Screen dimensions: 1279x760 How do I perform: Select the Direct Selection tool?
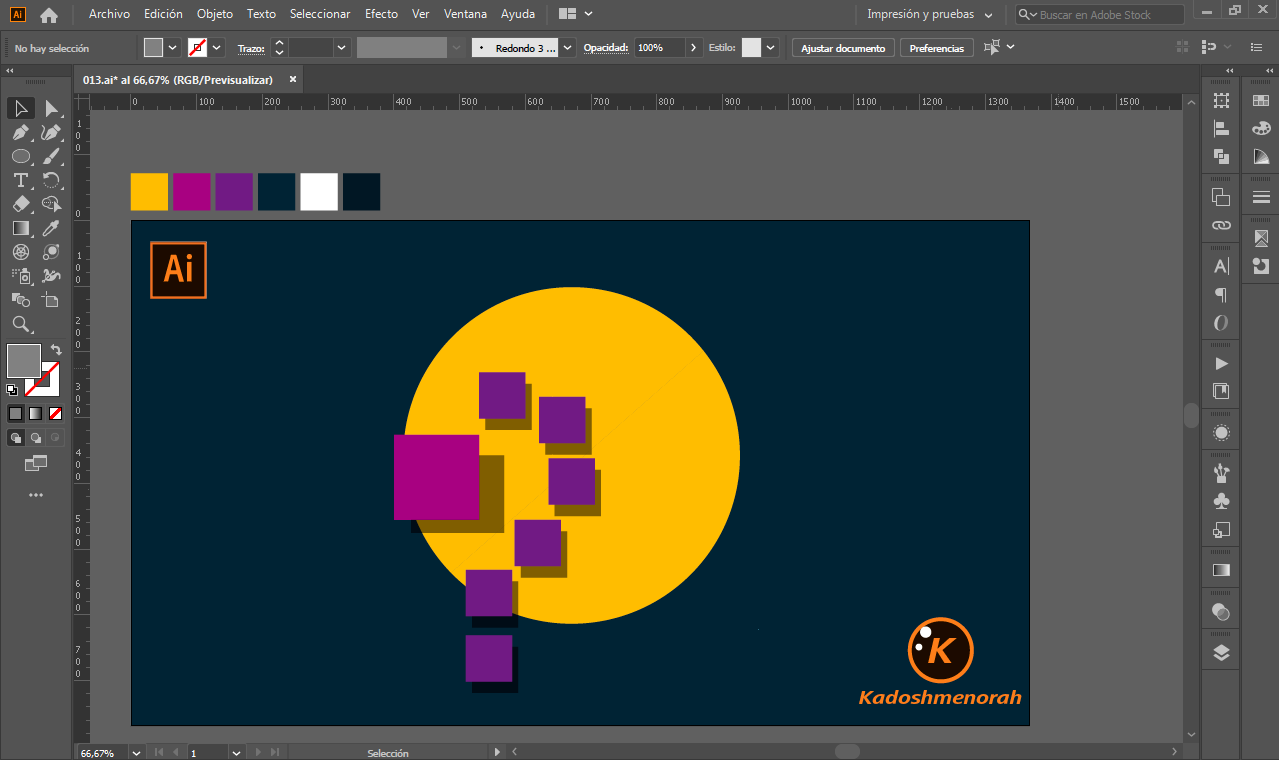coord(51,108)
